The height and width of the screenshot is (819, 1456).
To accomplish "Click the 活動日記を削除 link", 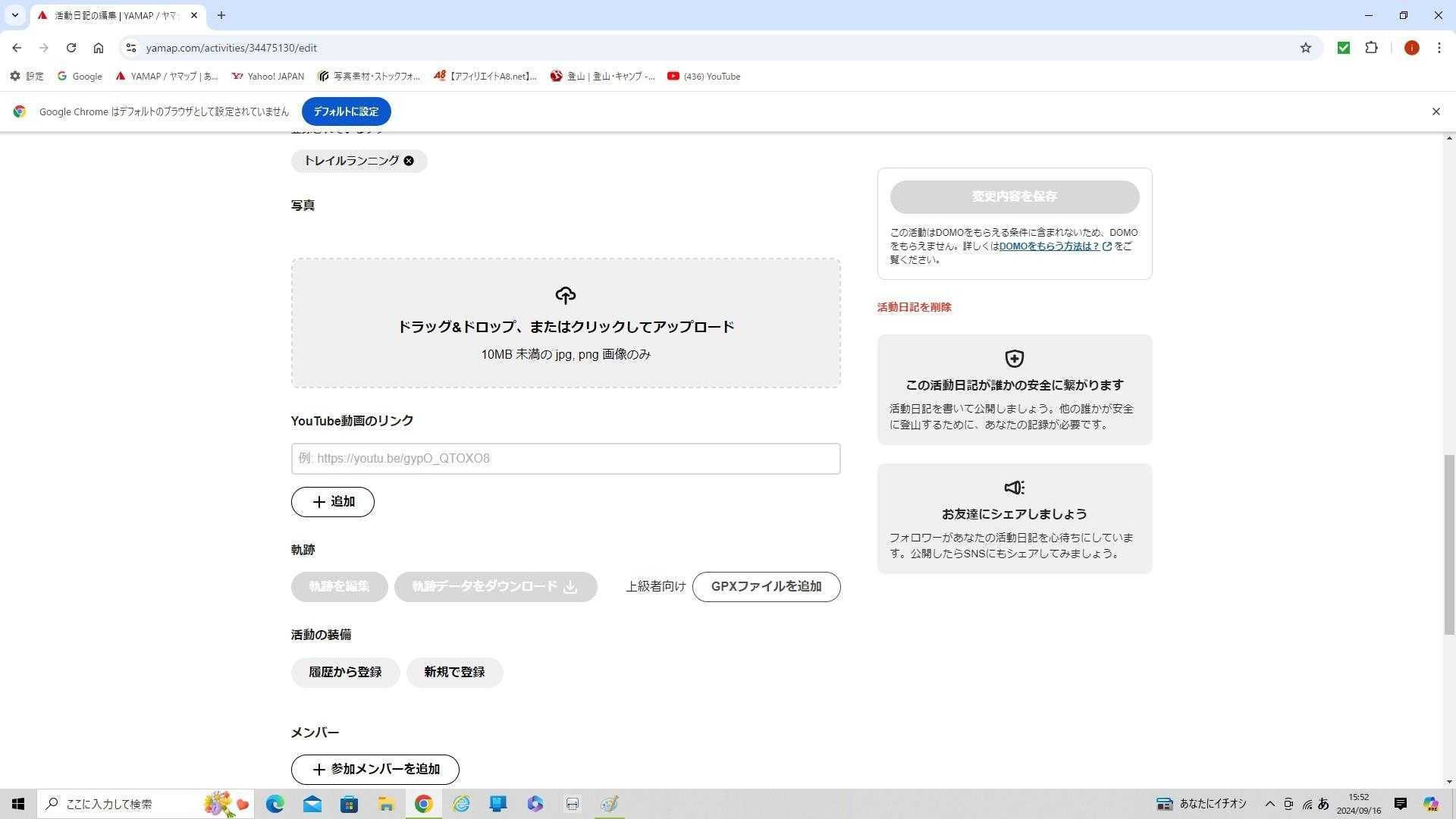I will [x=914, y=307].
